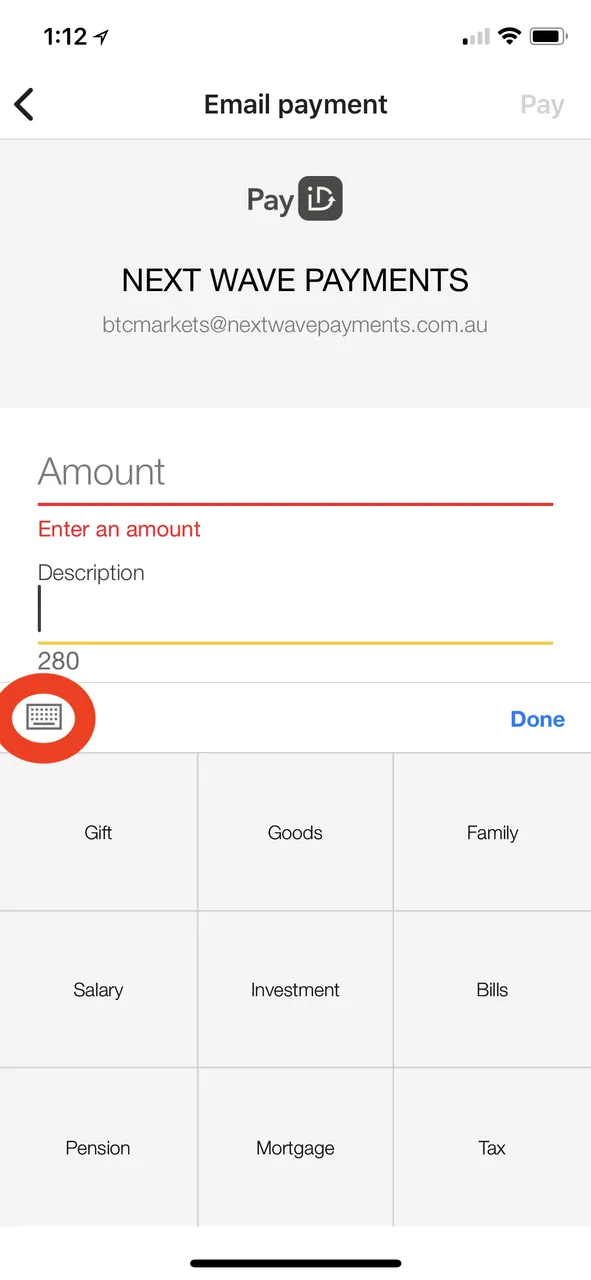Tap the location arrow status icon
Image resolution: width=591 pixels, height=1280 pixels.
[x=101, y=37]
